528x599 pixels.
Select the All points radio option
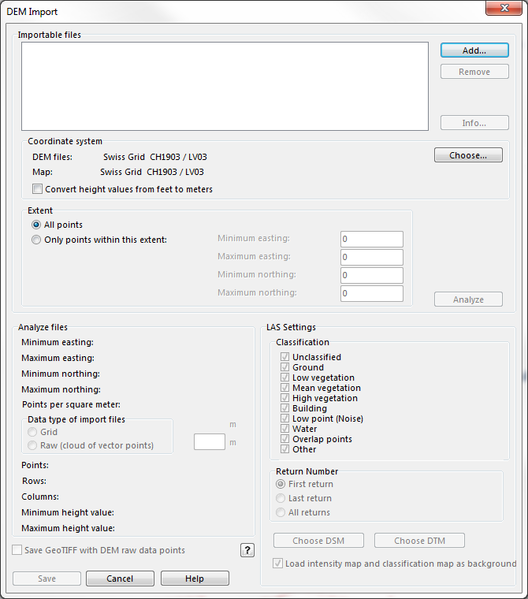[36, 225]
